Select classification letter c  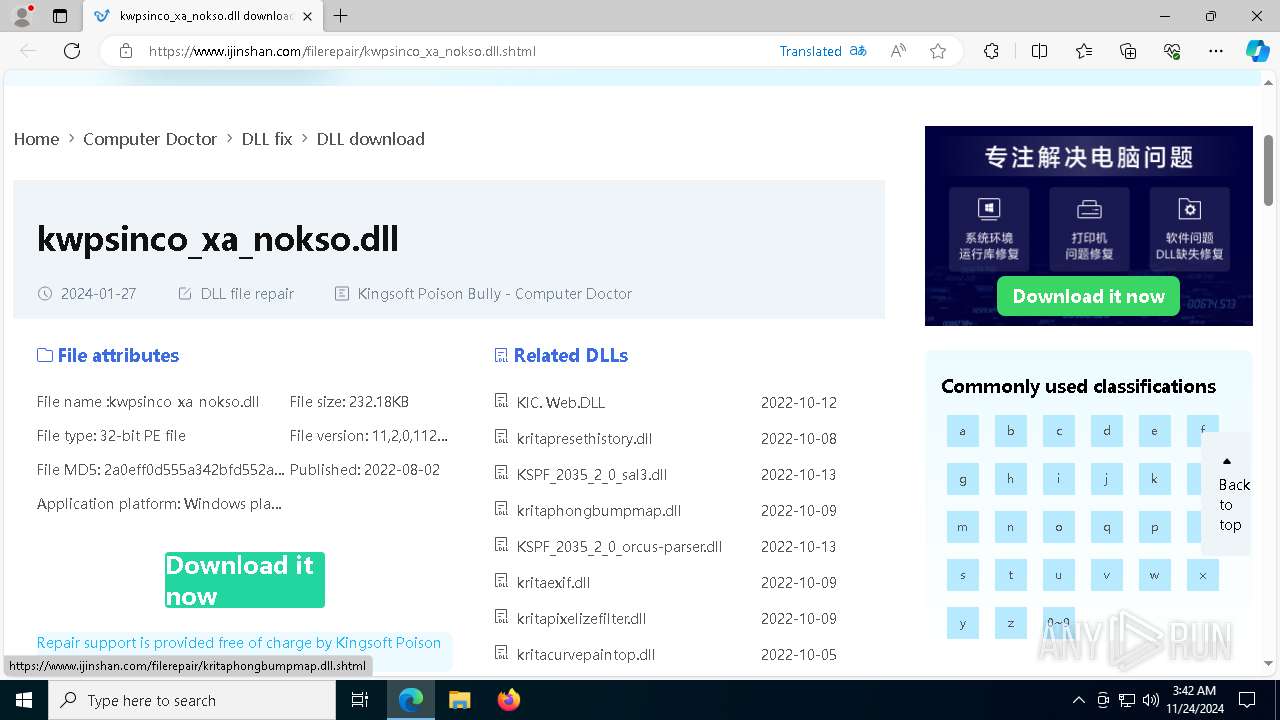tap(1059, 431)
